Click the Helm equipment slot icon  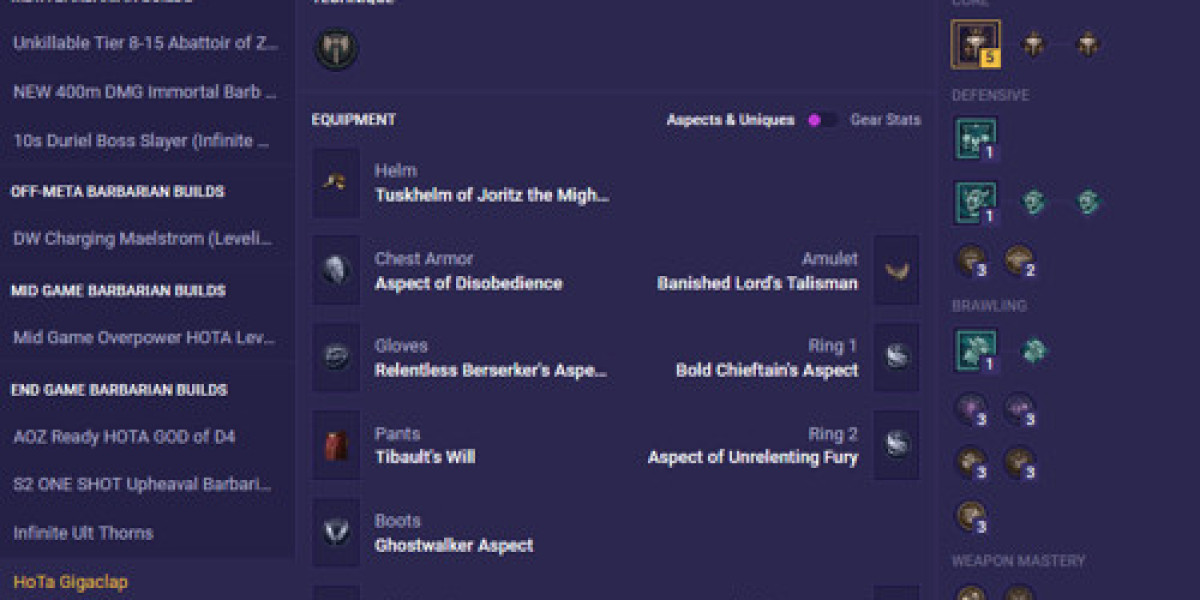click(x=336, y=183)
